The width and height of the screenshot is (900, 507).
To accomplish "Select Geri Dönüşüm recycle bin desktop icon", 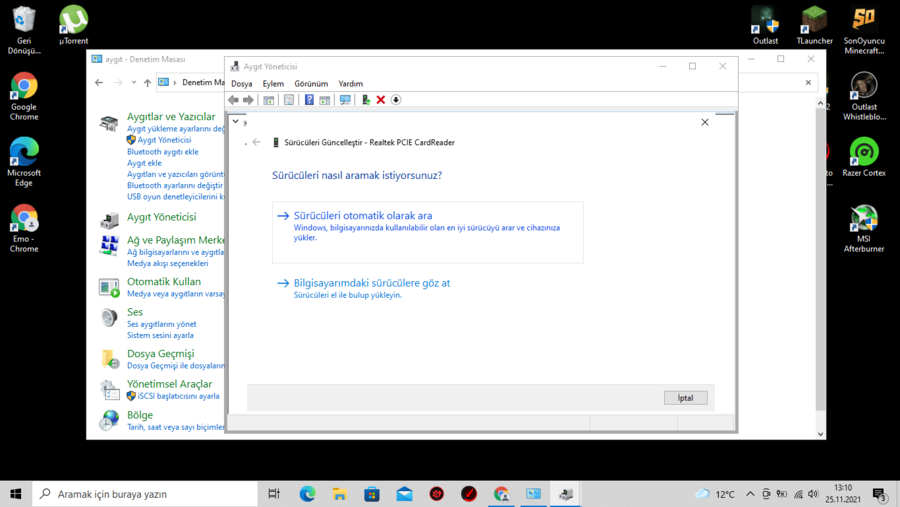I will [x=24, y=30].
